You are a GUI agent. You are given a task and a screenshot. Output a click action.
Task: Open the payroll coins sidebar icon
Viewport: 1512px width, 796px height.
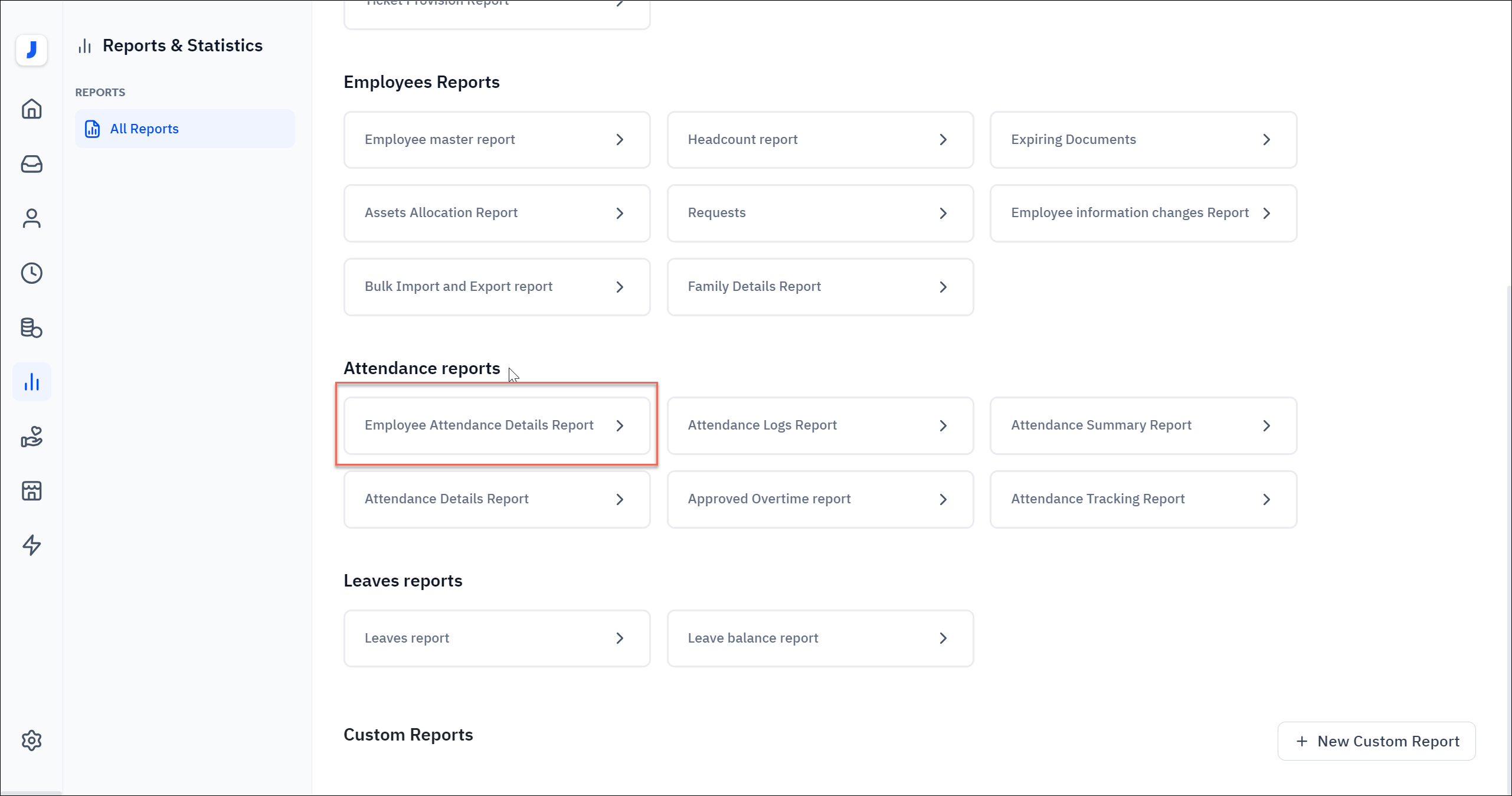click(32, 327)
